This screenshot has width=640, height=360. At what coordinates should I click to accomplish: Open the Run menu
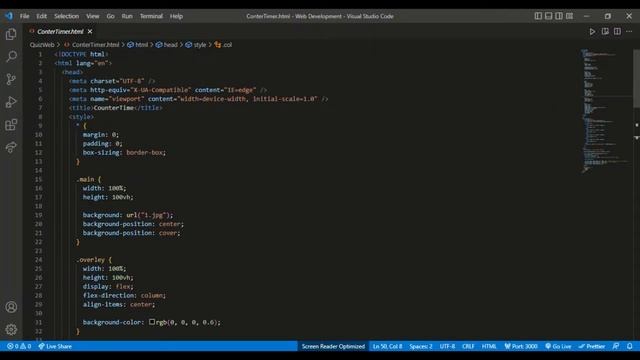tap(127, 16)
